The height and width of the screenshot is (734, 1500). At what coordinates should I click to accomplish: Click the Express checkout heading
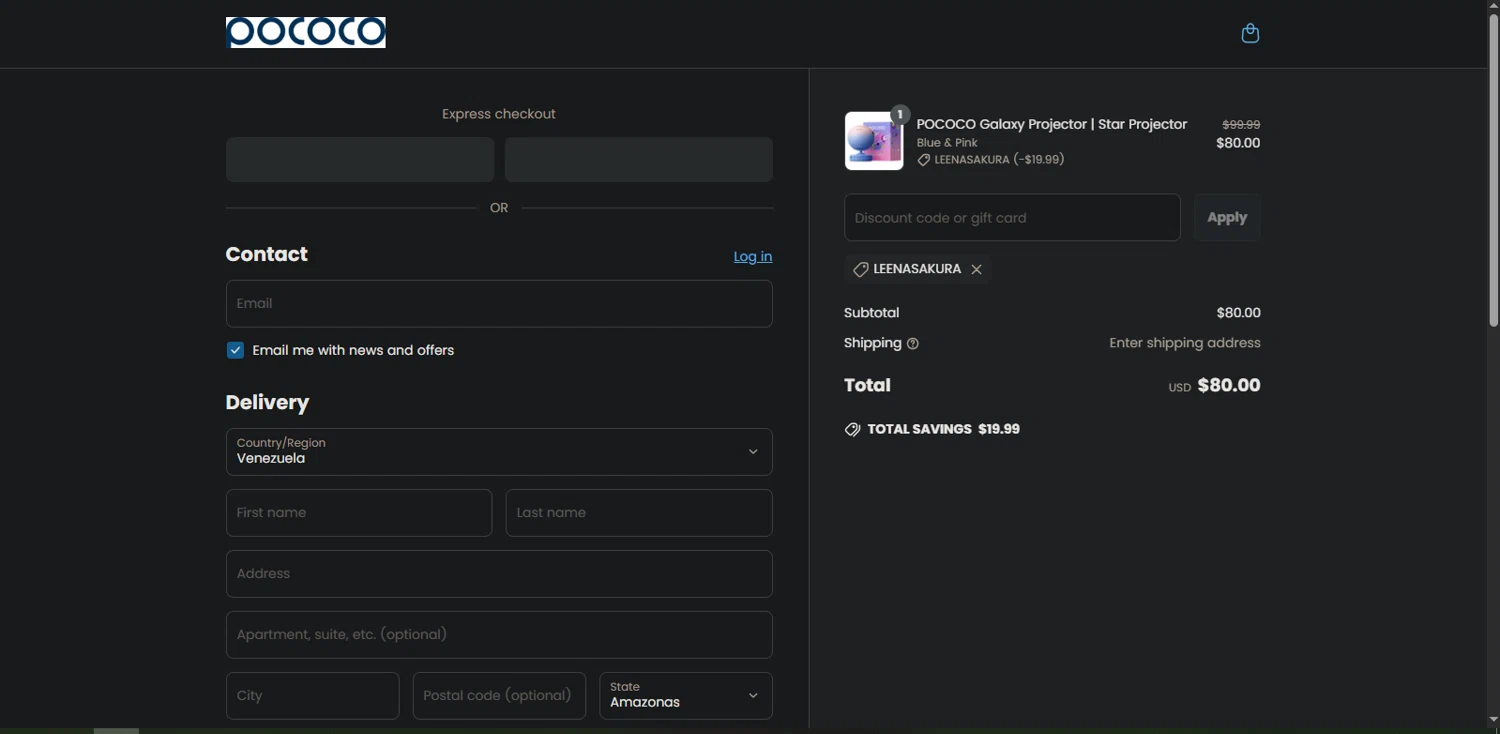click(499, 114)
